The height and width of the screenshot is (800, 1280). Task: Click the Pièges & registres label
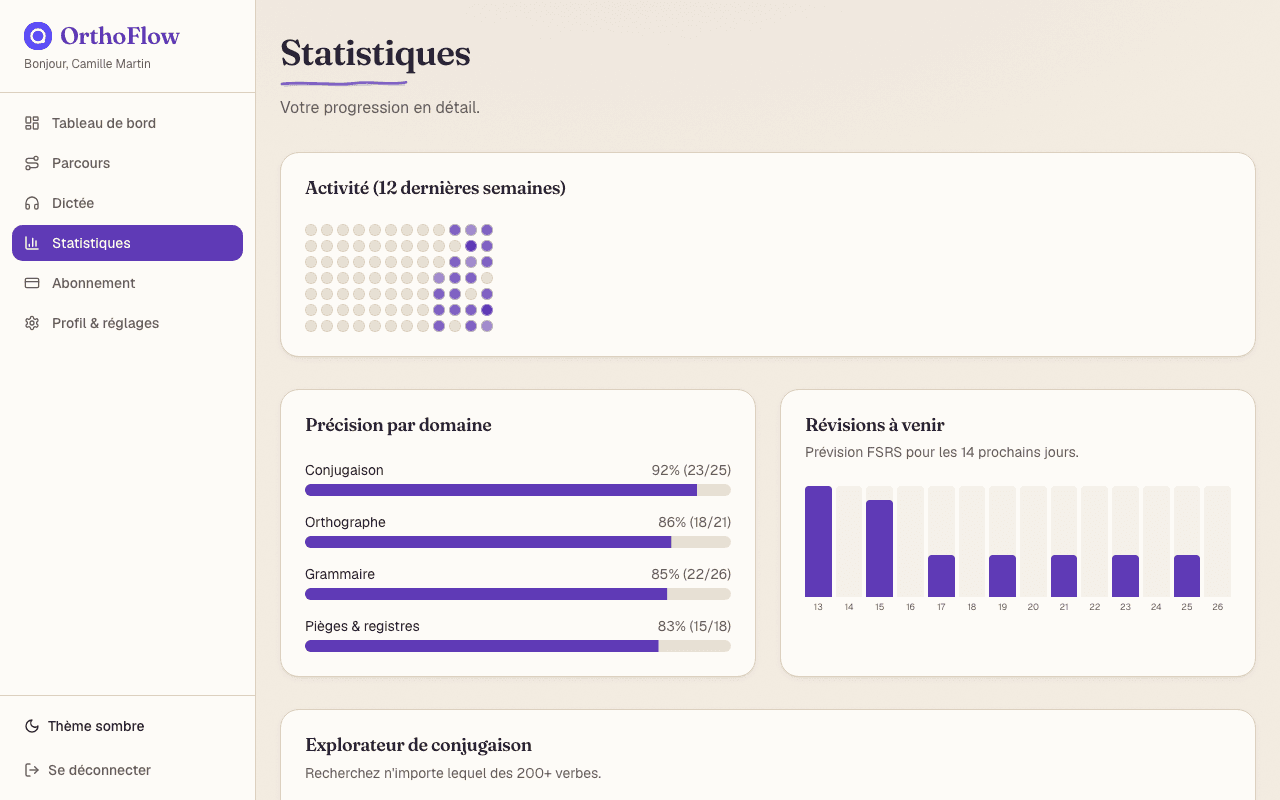click(362, 626)
